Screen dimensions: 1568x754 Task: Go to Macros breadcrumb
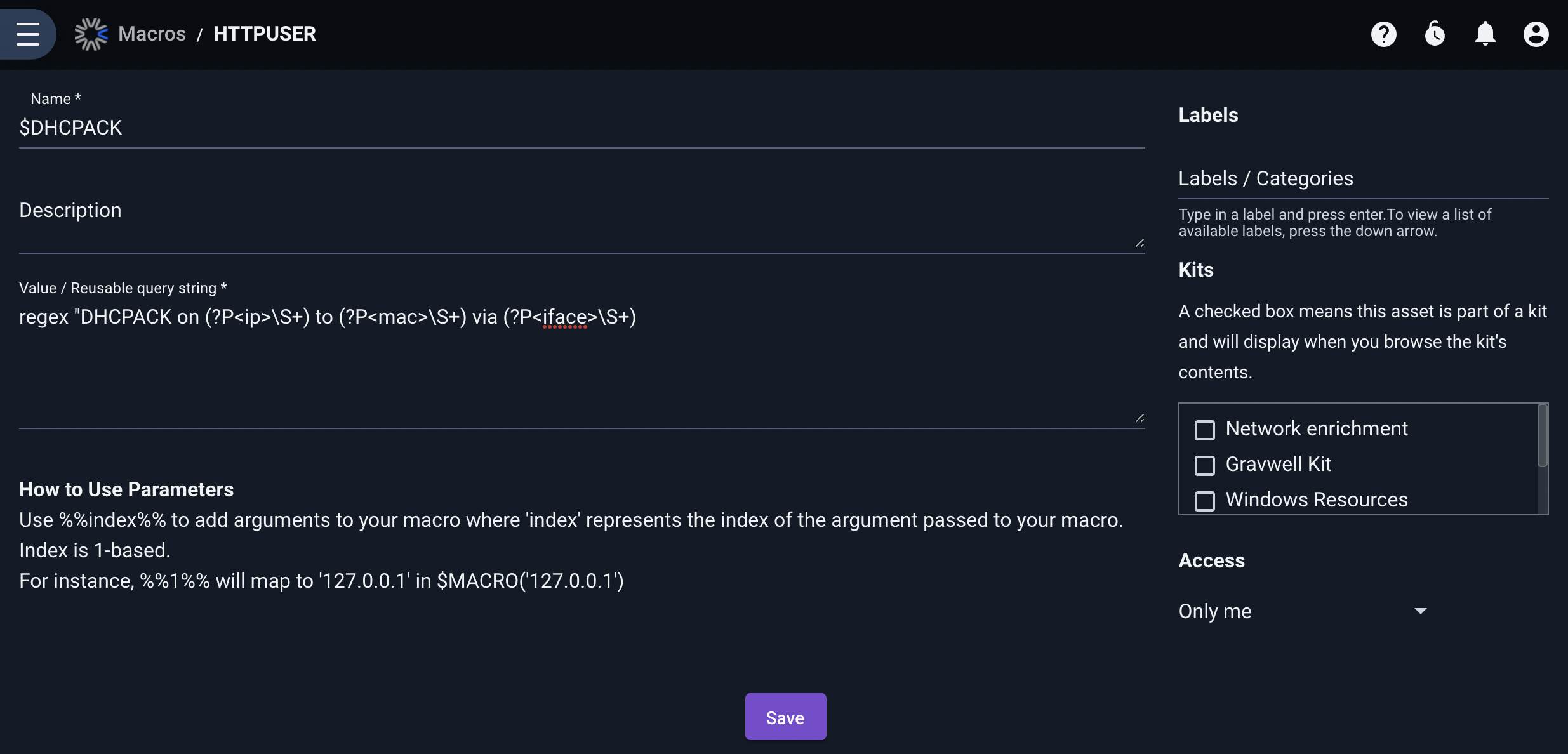click(x=152, y=34)
